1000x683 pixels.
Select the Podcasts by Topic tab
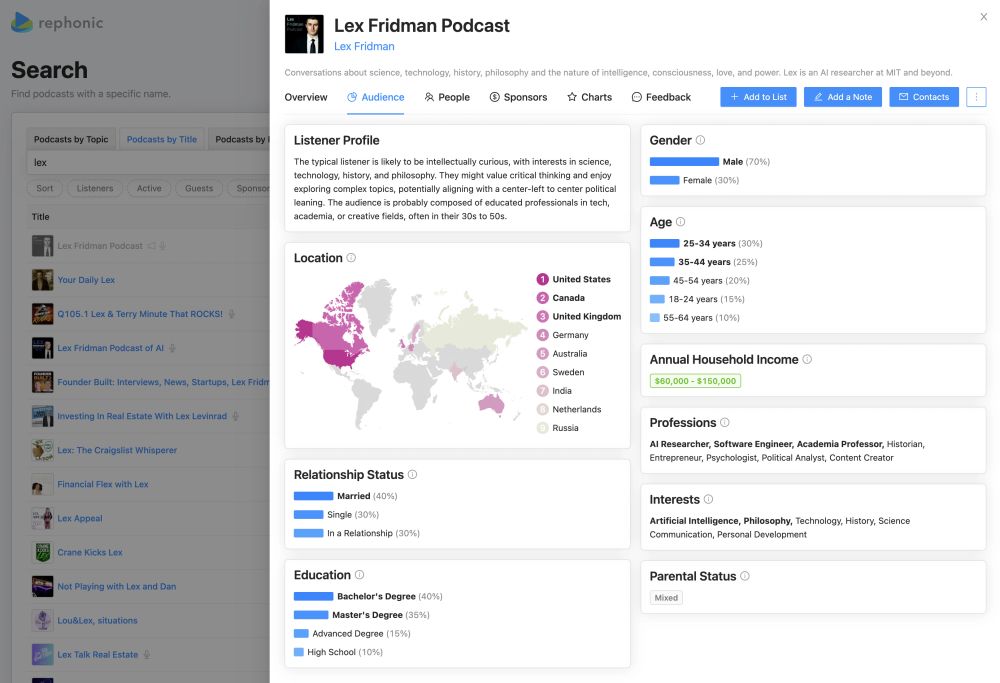point(71,139)
